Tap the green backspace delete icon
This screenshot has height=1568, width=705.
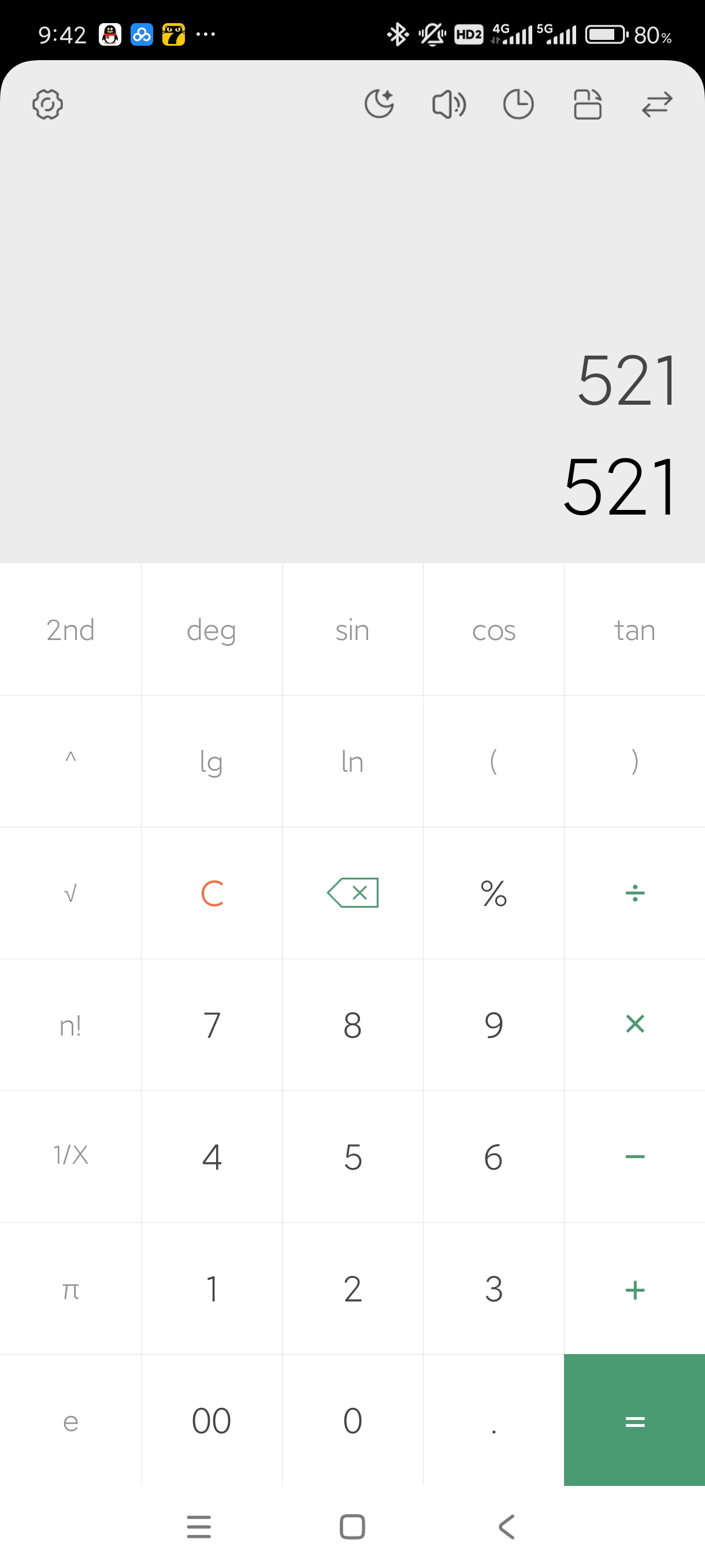point(353,892)
